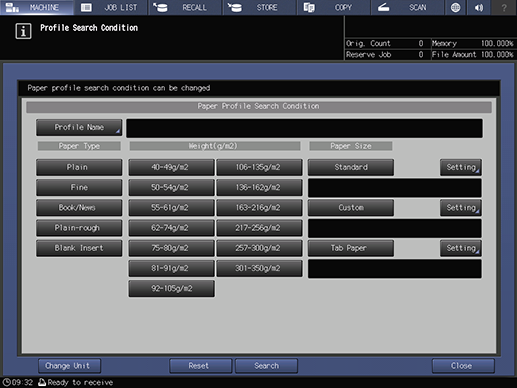517x388 pixels.
Task: Click the info icon beside Profile Search Condition
Action: [23, 31]
